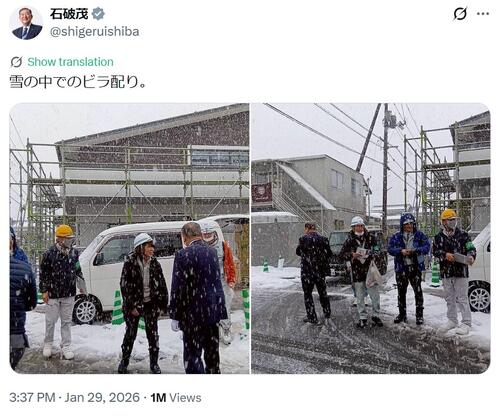Open the right snow photo with utility pole
This screenshot has height=416, width=500.
[371, 238]
